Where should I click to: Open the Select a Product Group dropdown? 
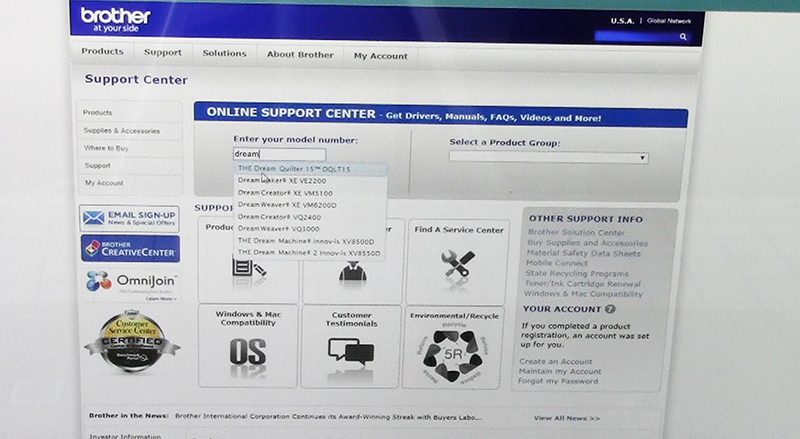(x=548, y=158)
